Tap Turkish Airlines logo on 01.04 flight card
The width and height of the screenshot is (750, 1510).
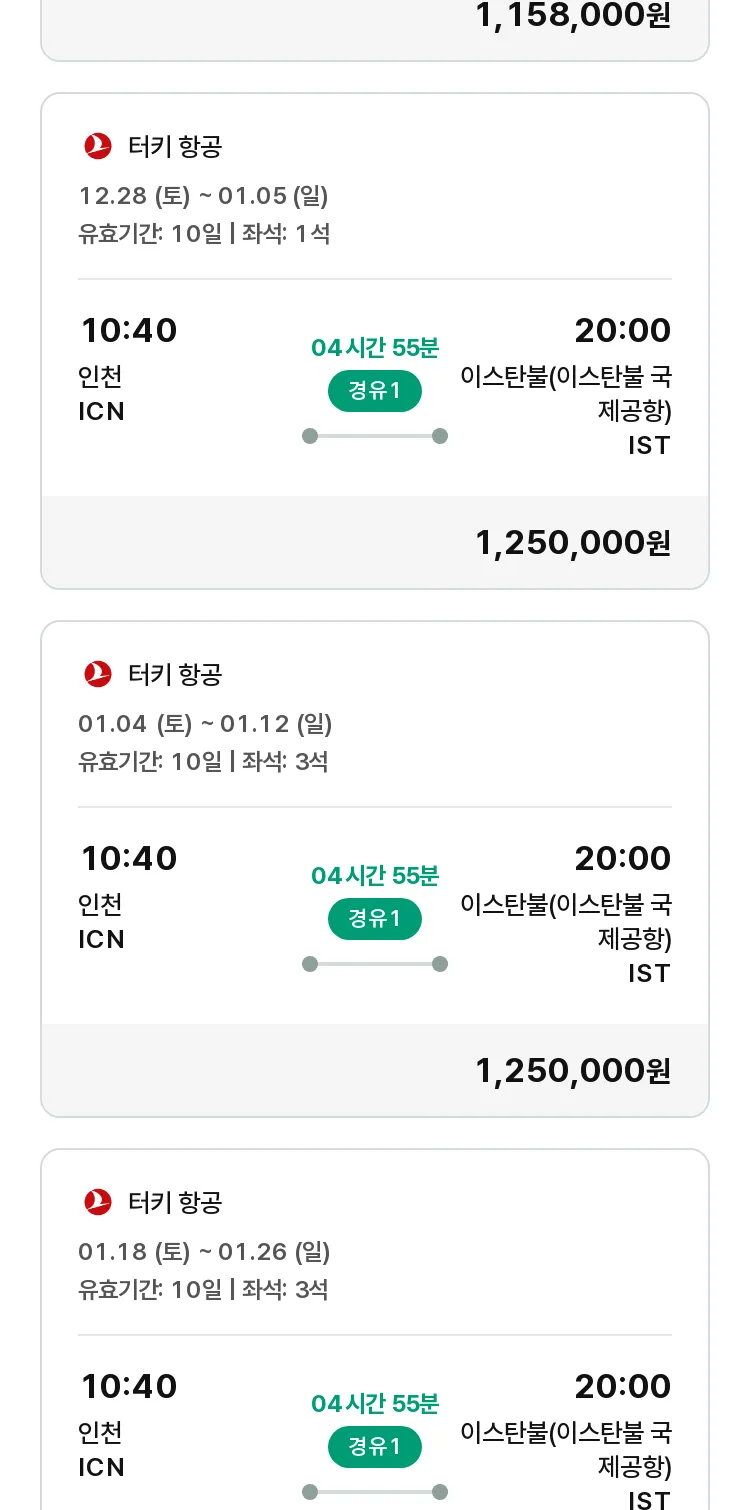tap(98, 674)
